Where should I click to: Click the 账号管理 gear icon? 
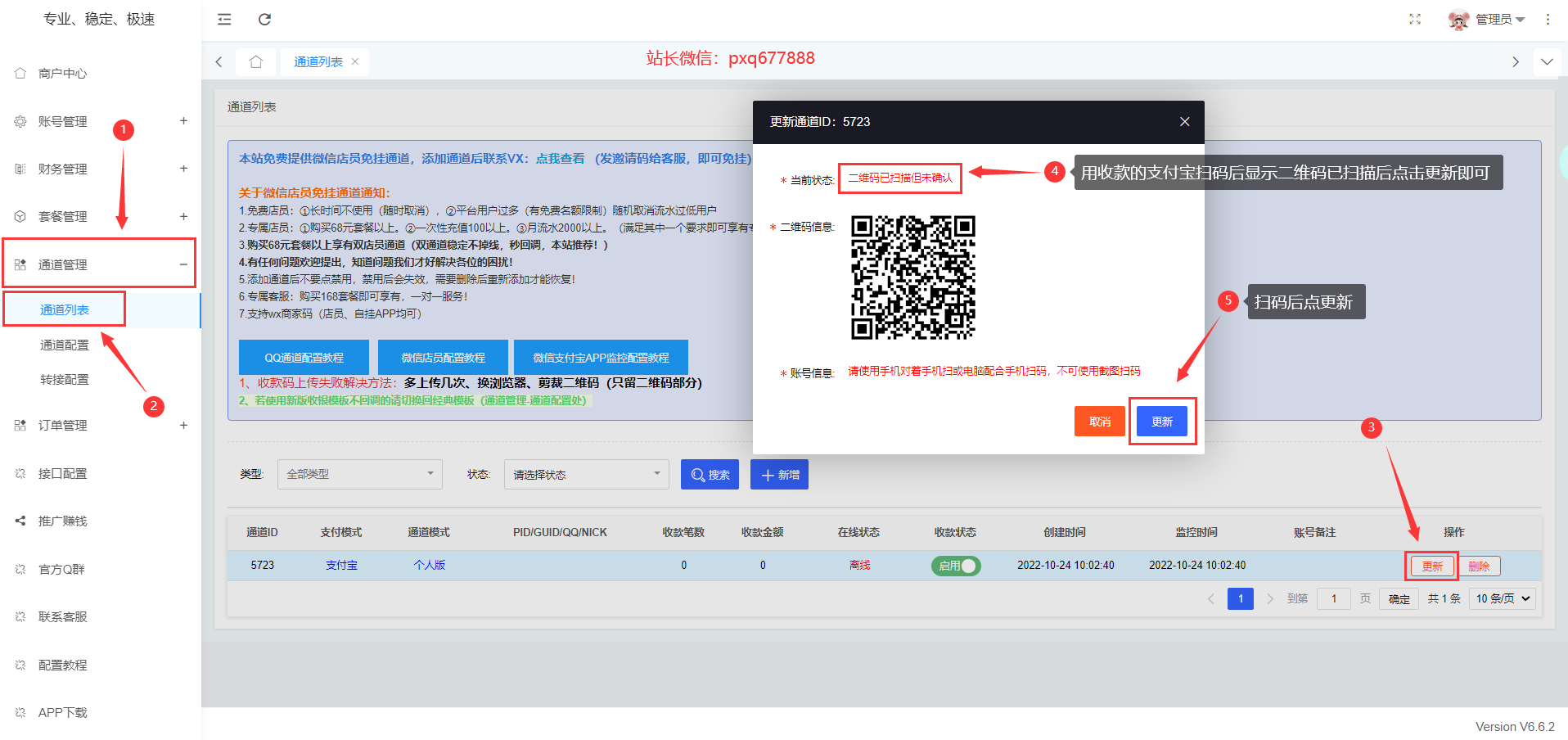[20, 121]
